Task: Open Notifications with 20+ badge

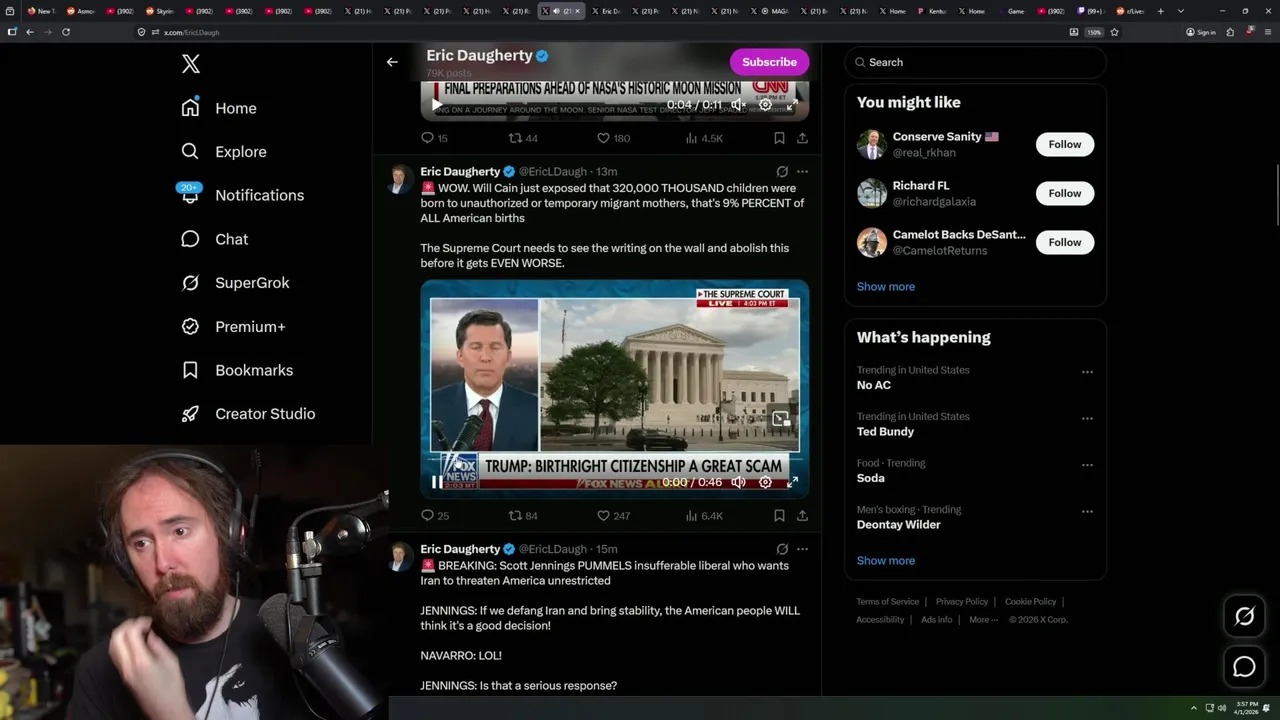Action: 241,195
